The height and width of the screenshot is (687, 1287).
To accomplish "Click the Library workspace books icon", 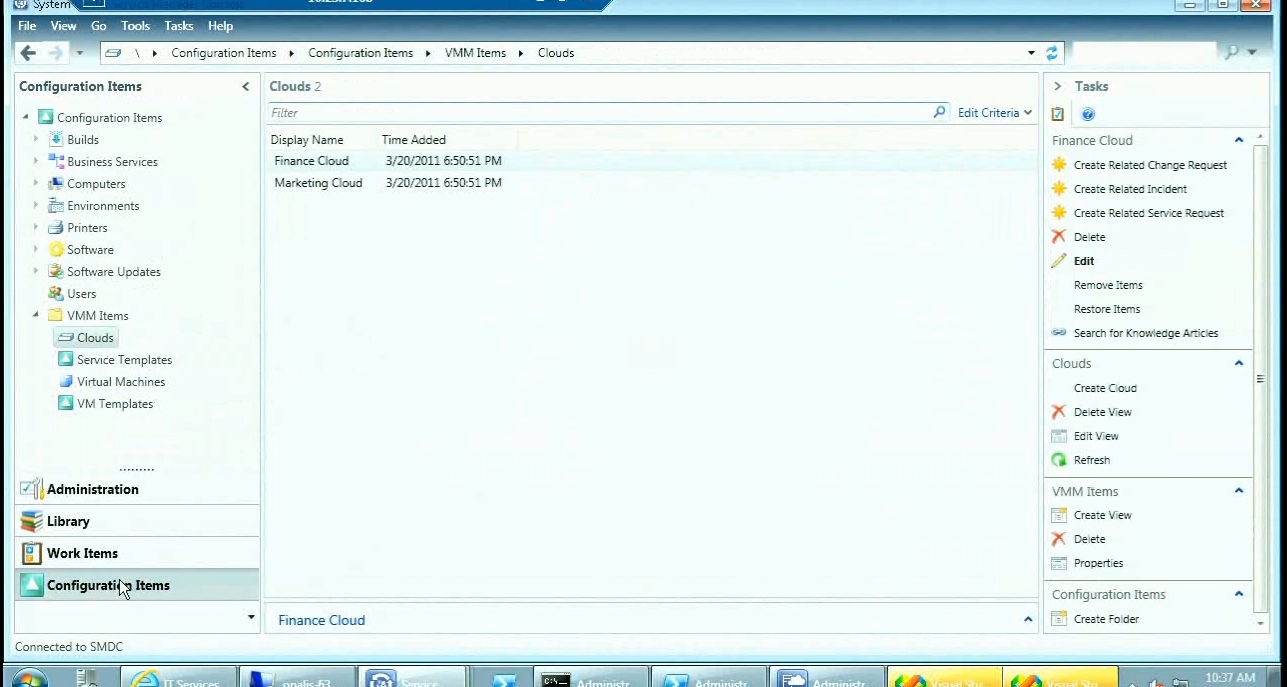I will 32,521.
